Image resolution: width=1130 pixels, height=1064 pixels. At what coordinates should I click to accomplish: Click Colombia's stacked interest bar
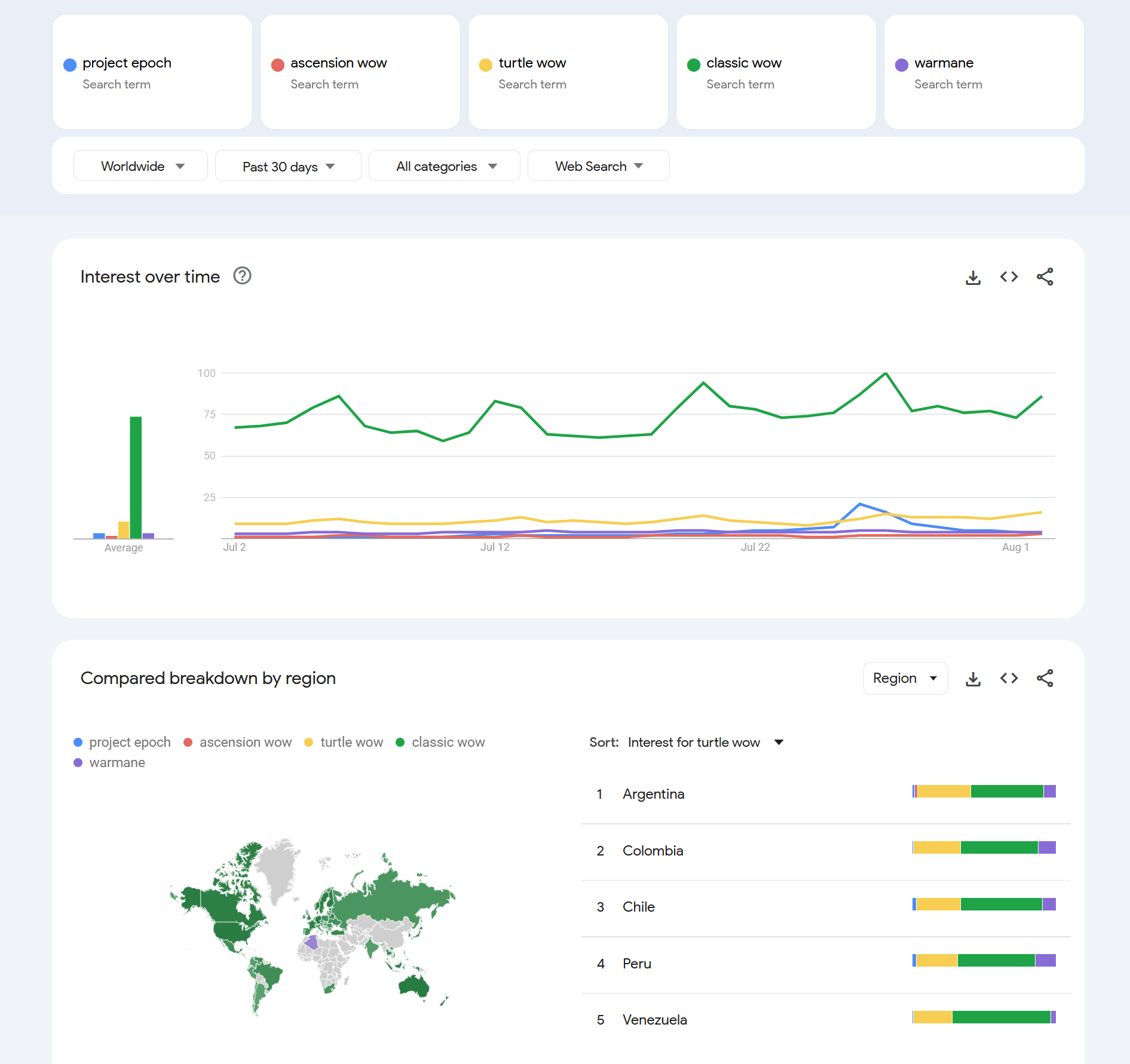pos(984,848)
